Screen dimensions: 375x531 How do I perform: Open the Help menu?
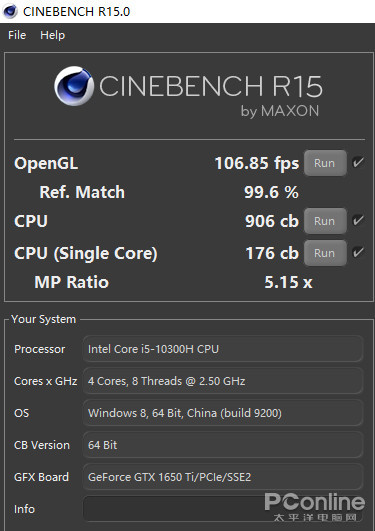pyautogui.click(x=53, y=35)
